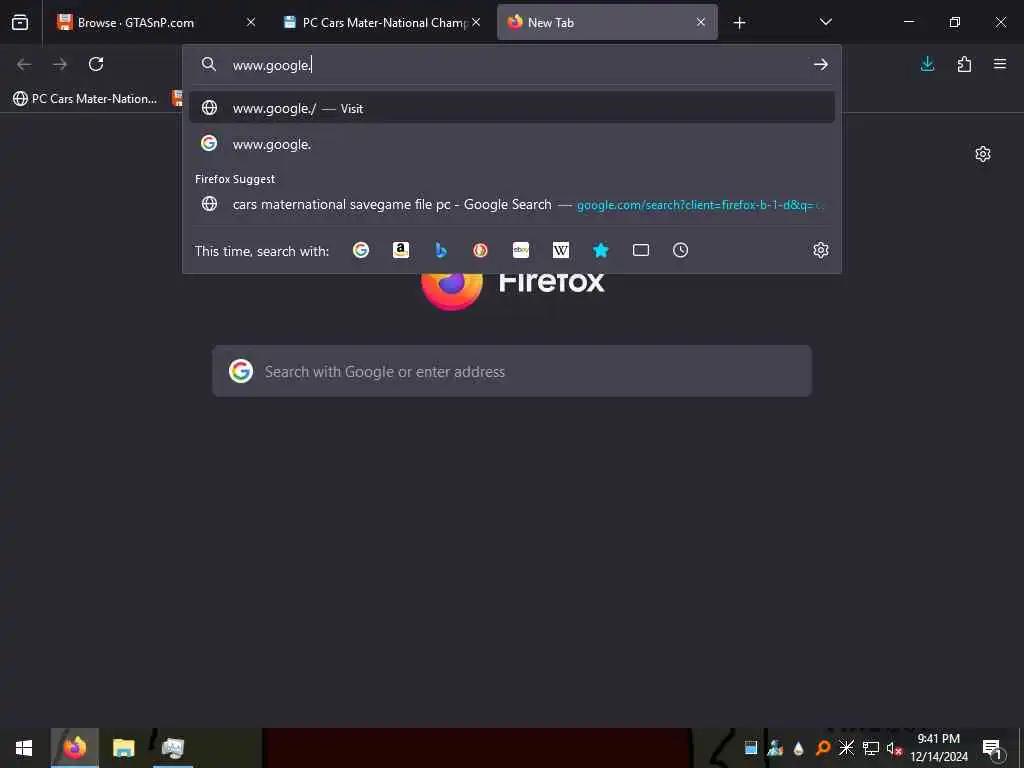Search this time with Wikipedia

[x=560, y=250]
